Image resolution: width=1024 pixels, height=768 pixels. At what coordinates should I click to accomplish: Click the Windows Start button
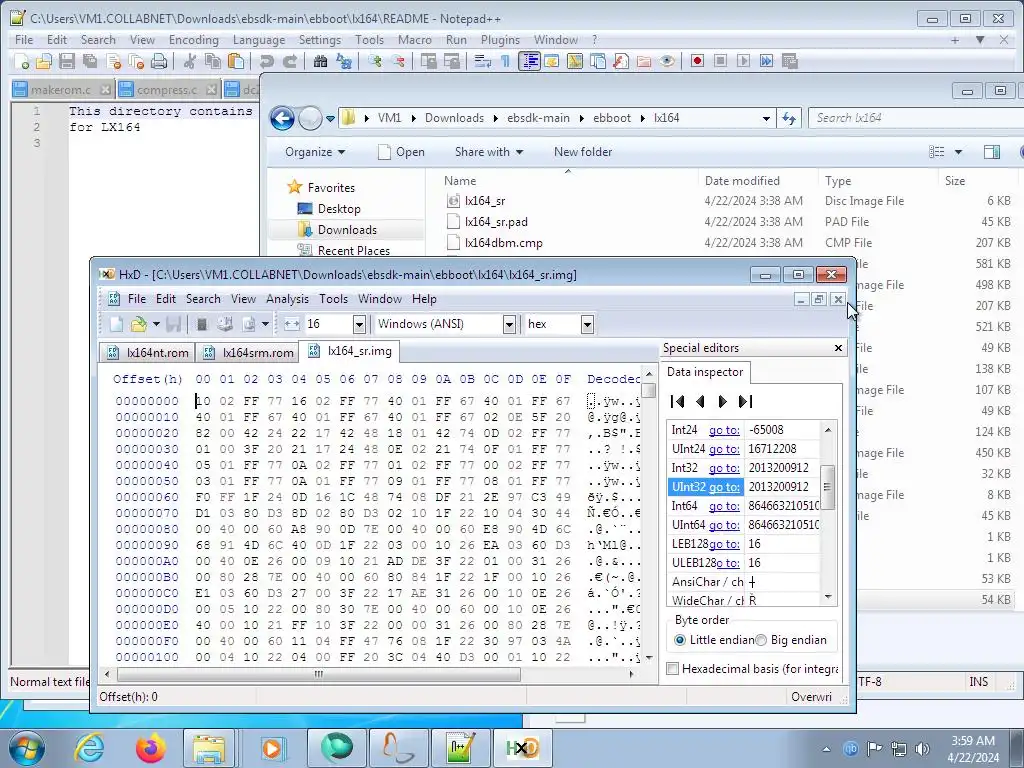[x=27, y=748]
